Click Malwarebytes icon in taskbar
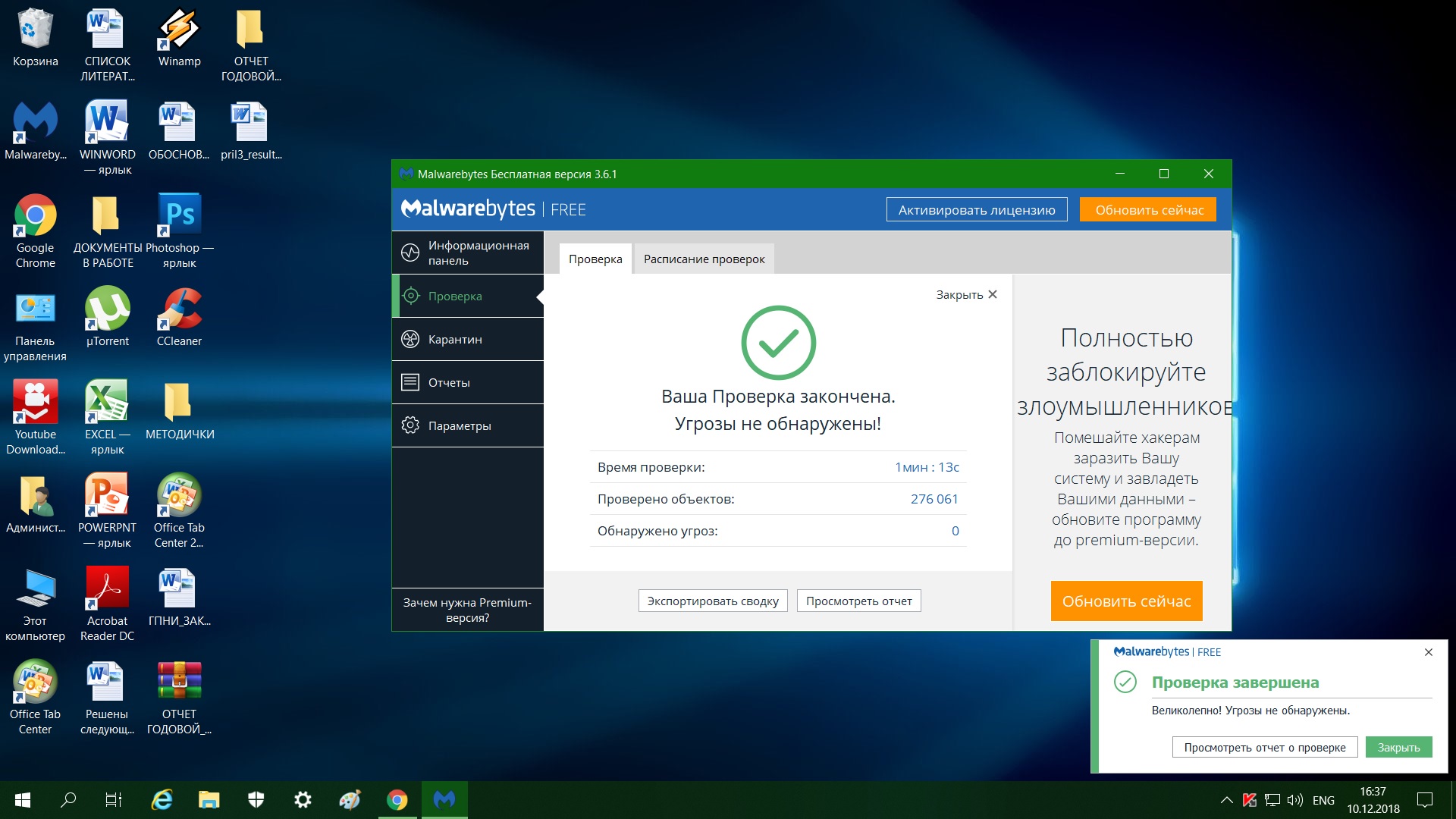The image size is (1456, 819). pyautogui.click(x=444, y=799)
